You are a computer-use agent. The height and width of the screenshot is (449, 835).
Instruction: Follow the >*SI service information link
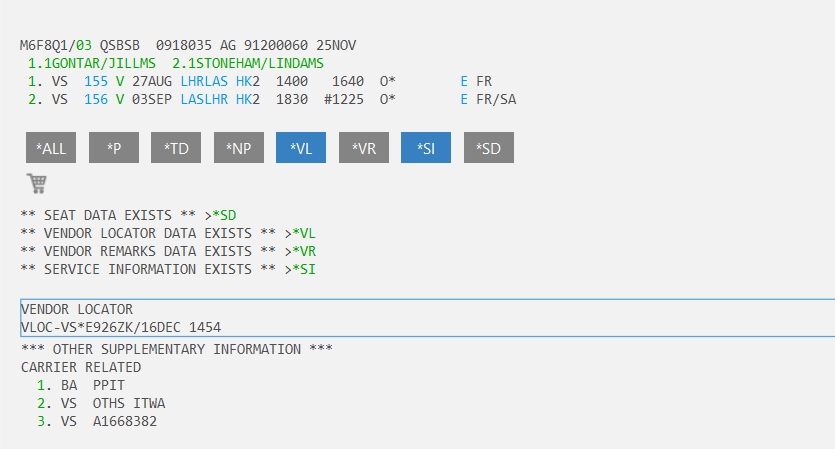[304, 269]
